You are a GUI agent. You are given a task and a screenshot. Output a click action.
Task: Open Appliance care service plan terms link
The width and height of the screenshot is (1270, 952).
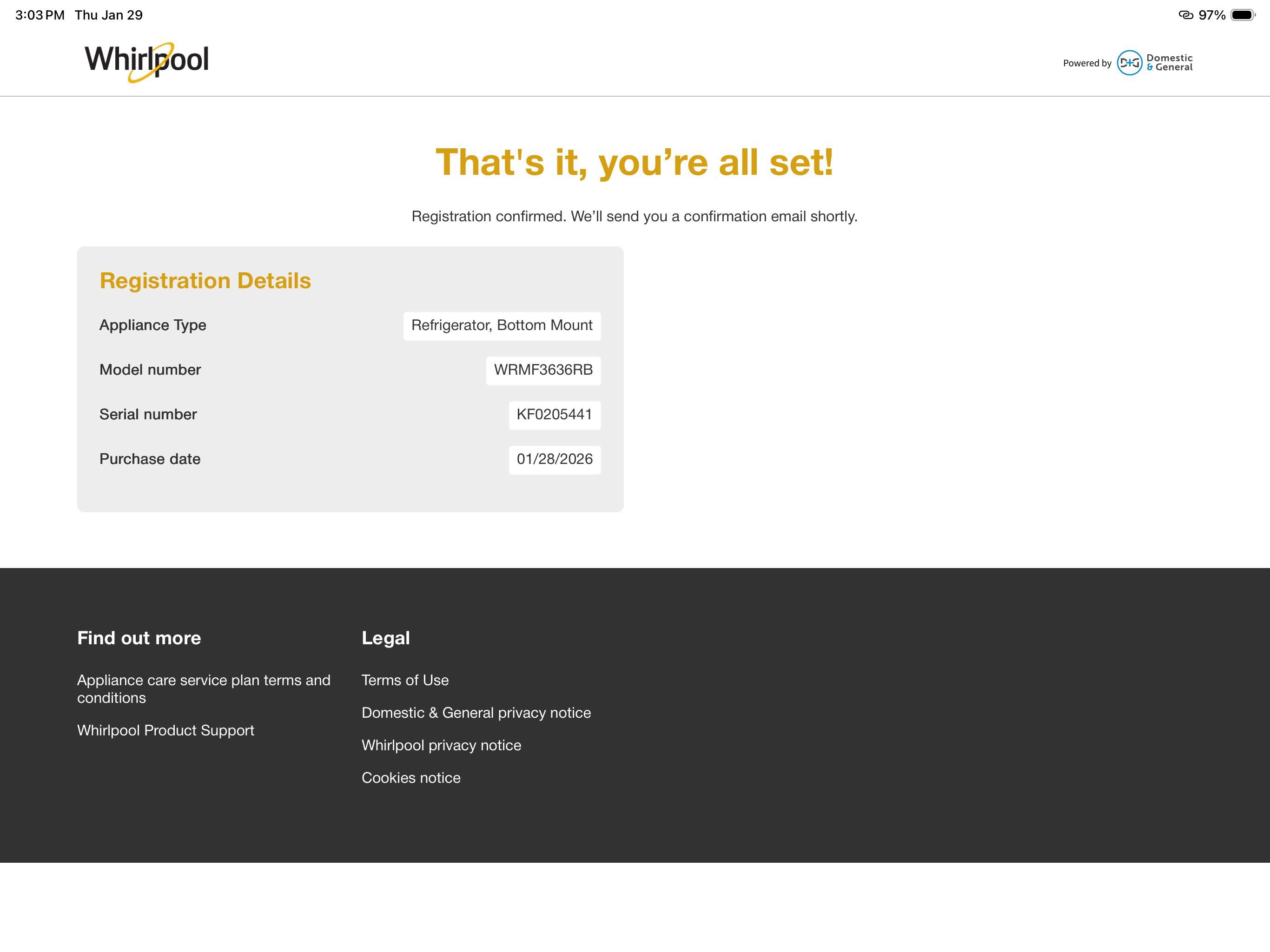point(204,688)
